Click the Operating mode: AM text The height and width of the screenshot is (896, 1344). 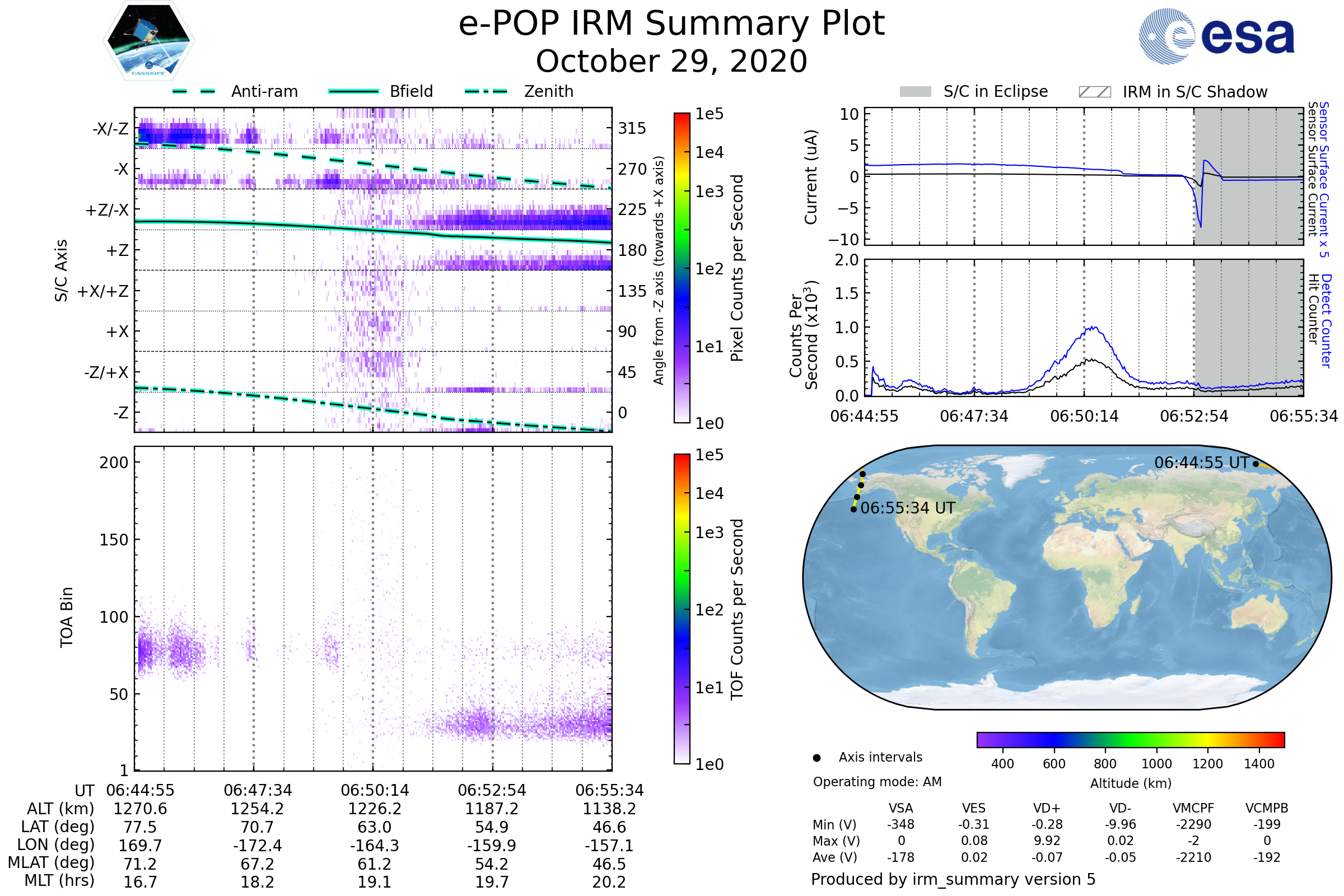coord(876,782)
